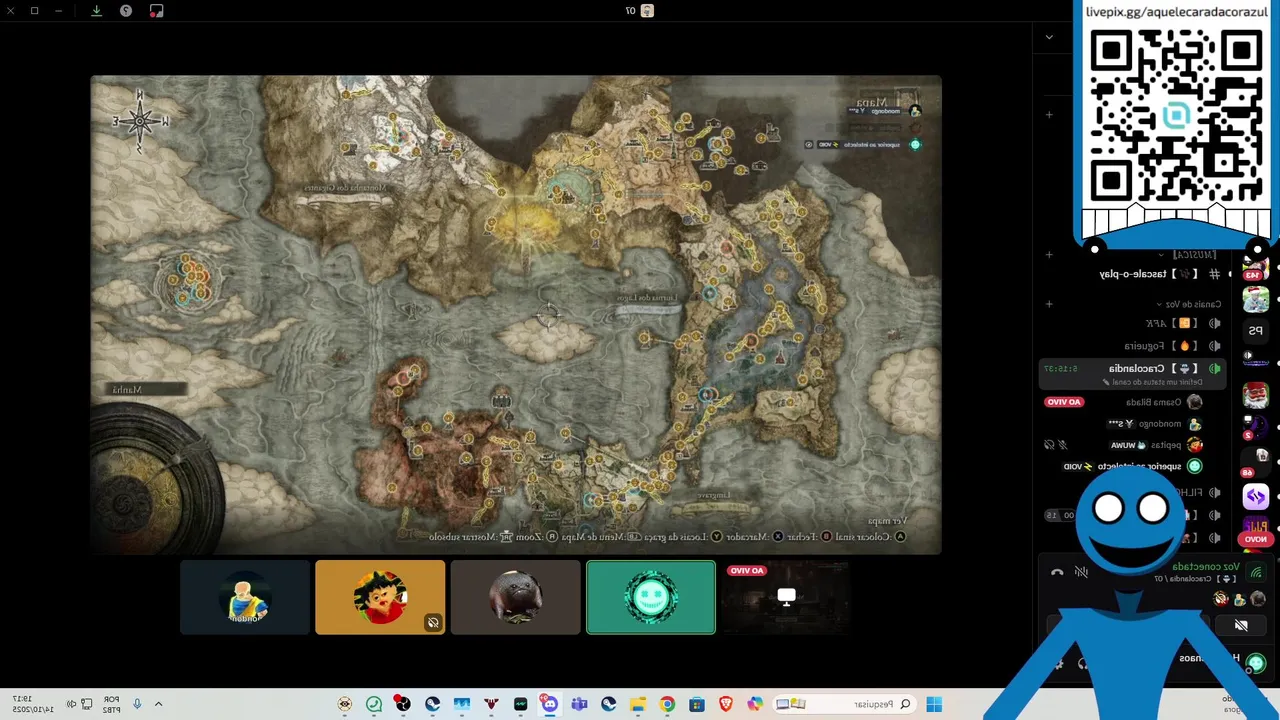This screenshot has height=720, width=1280.
Task: Open the Discord inbox icon
Action: coord(156,11)
